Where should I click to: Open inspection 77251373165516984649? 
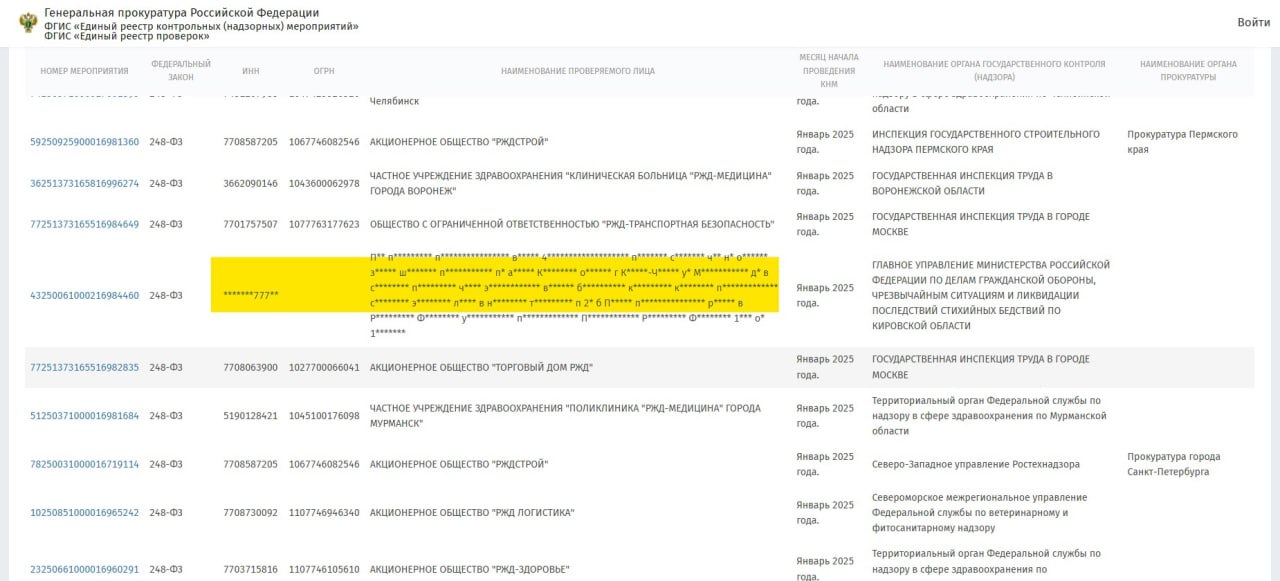pos(84,224)
